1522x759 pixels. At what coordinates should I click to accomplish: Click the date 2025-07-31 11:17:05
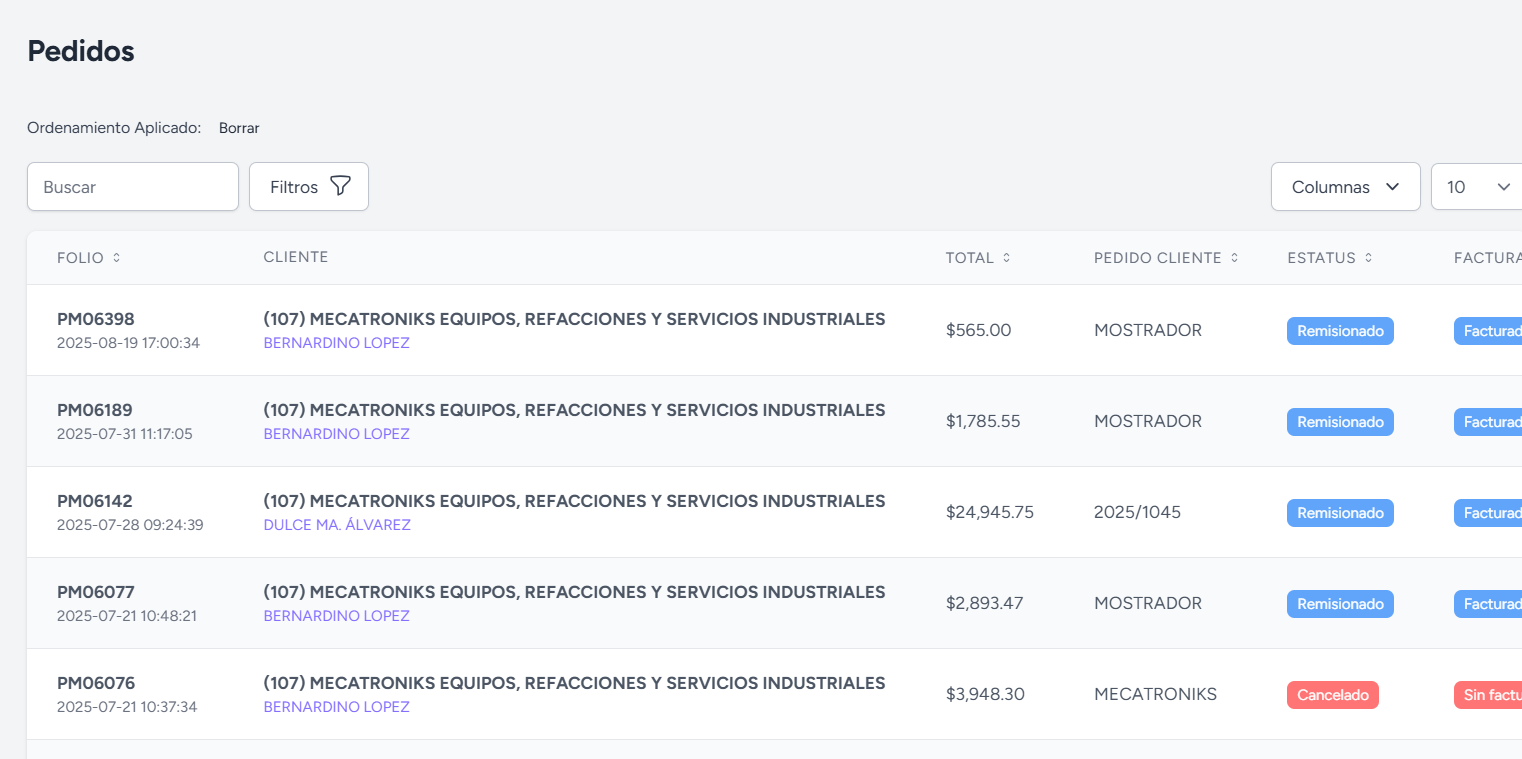click(x=125, y=434)
